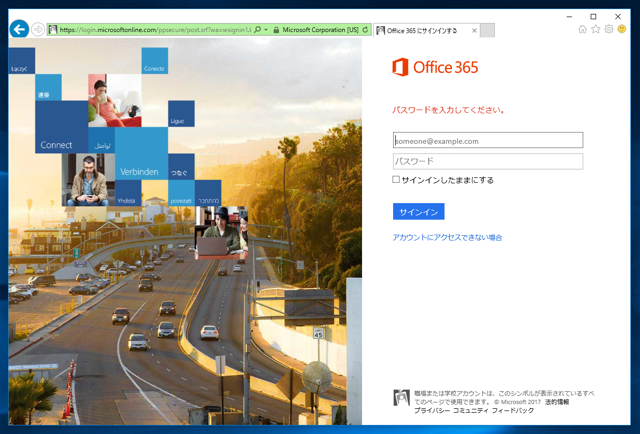Click the man with phone photo tile
Viewport: 640px width, 434px height.
[88, 180]
